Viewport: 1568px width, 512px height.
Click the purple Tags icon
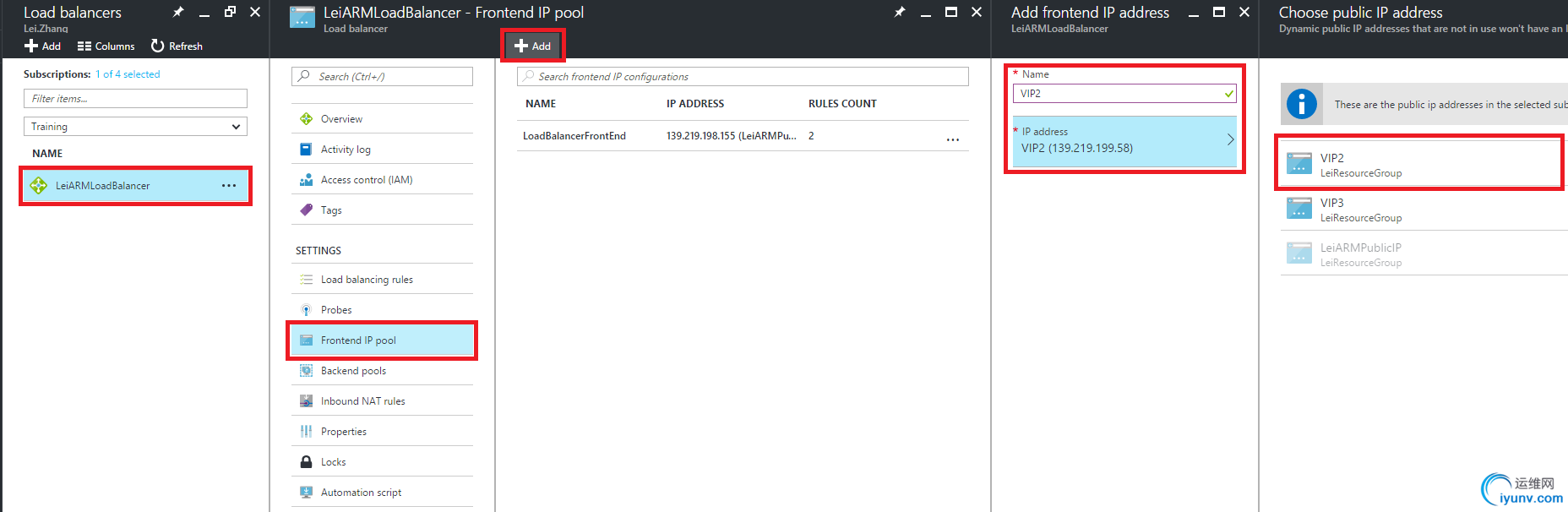[306, 210]
